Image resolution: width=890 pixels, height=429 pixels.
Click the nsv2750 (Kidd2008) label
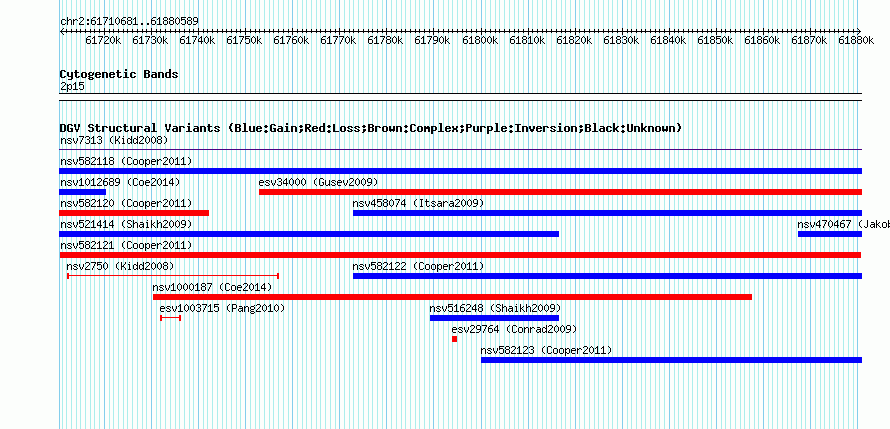coord(120,266)
